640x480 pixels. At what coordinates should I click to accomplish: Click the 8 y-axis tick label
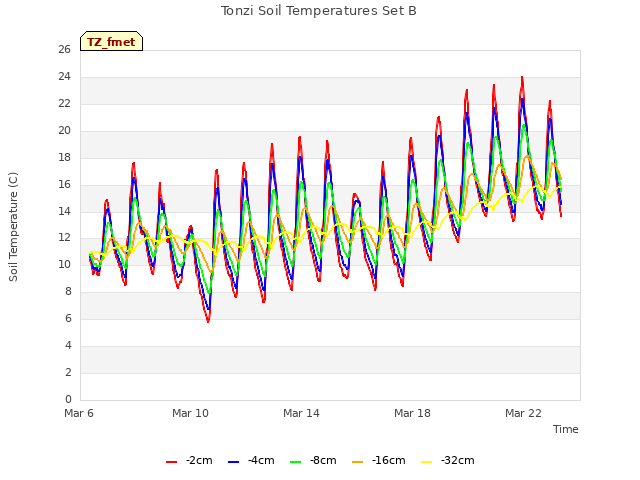[x=68, y=291]
